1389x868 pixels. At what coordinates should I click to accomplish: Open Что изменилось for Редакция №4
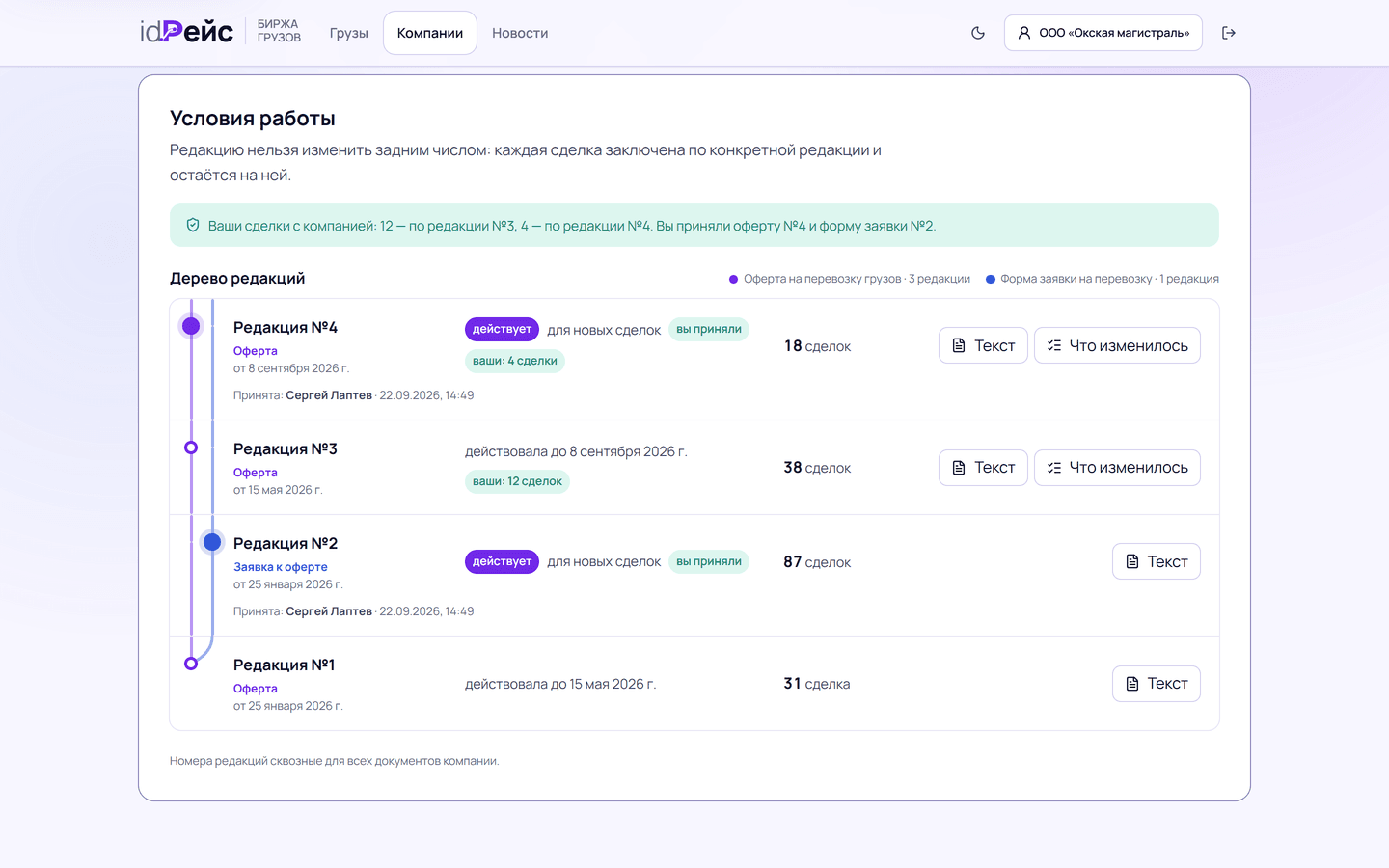click(1117, 345)
